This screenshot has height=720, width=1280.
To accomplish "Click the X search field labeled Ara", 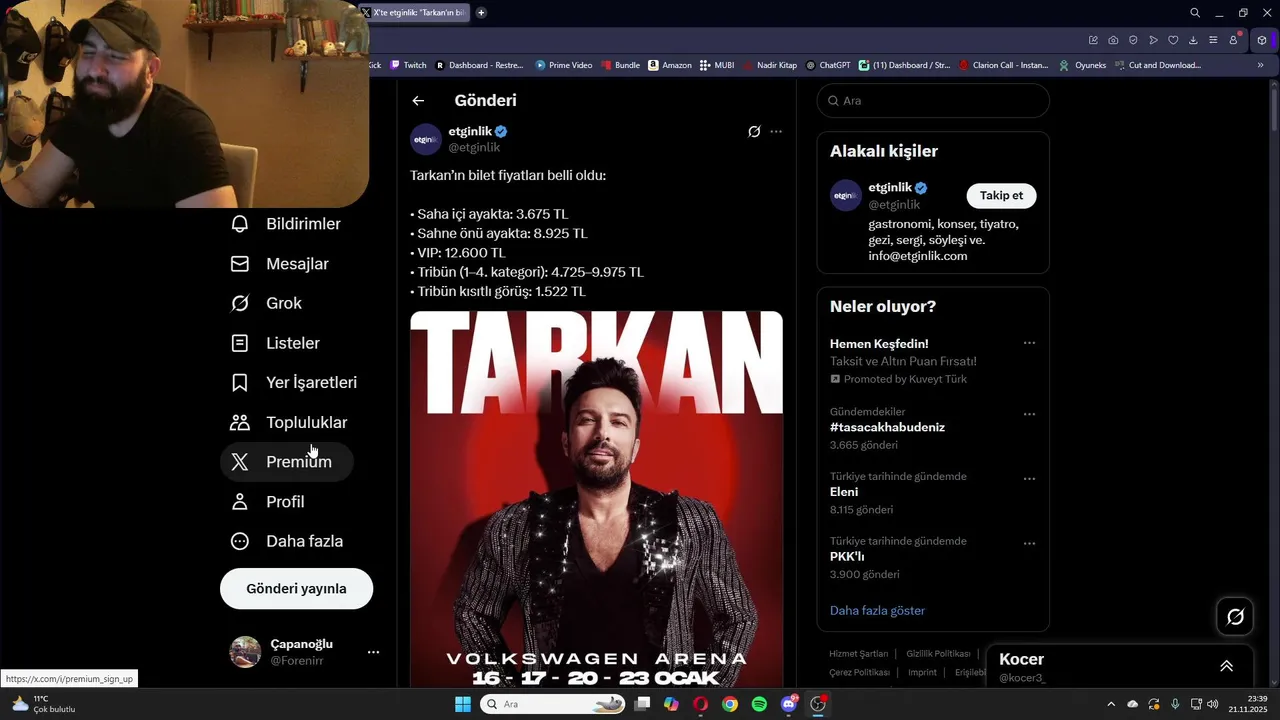I will click(933, 101).
